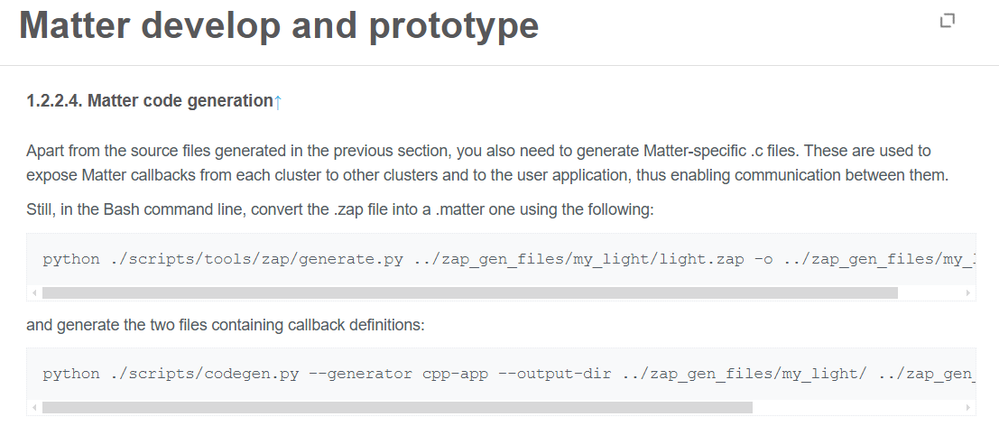Click left arrow of generate.py code scrollbar

click(x=34, y=293)
